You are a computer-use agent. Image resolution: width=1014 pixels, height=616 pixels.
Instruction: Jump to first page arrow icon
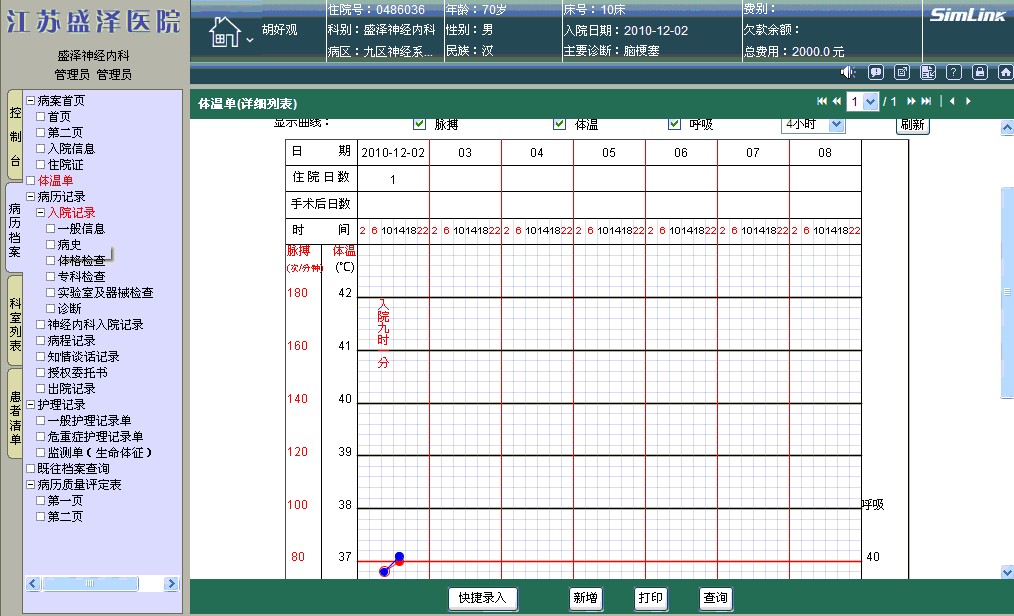pos(822,102)
